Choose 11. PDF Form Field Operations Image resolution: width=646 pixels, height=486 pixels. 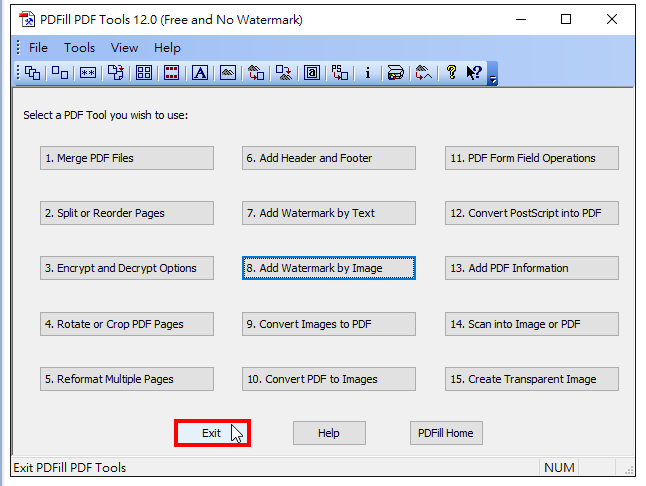532,158
